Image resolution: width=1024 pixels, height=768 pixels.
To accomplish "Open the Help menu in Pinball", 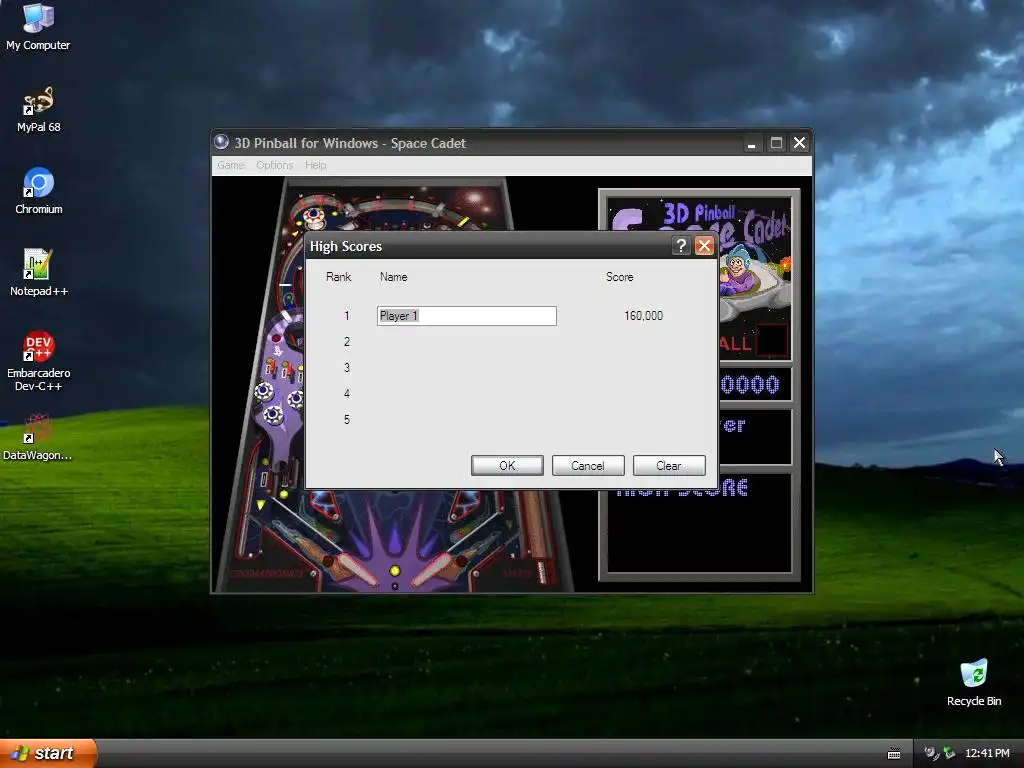I will click(315, 165).
